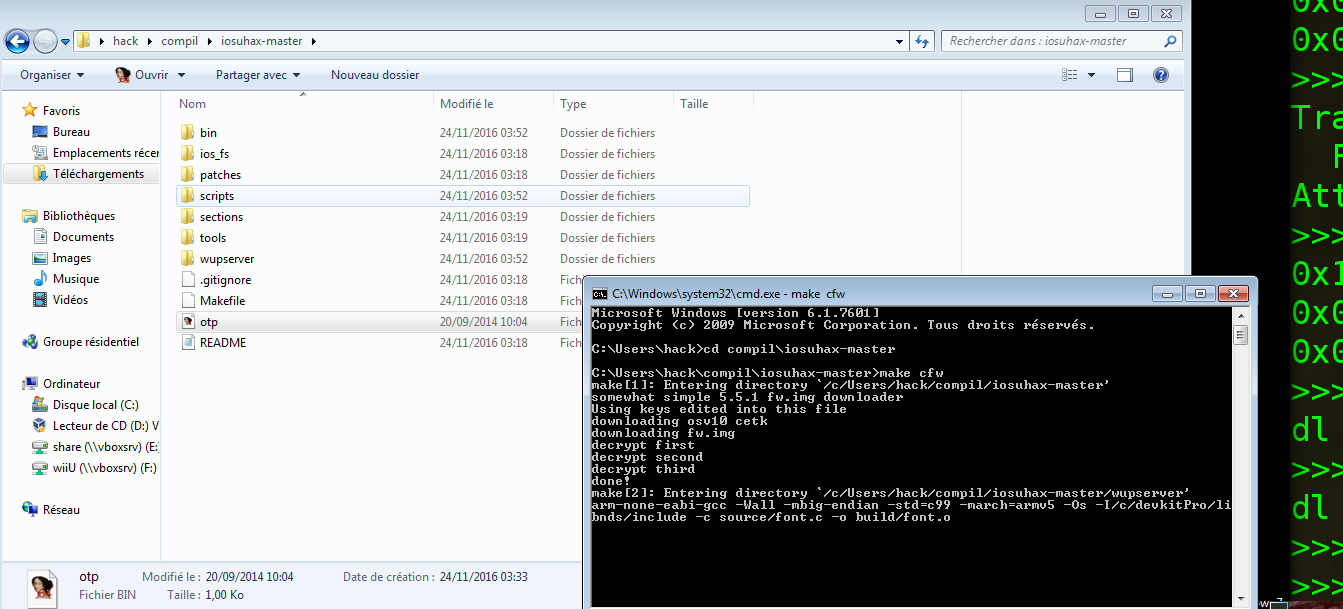Screen dimensions: 1343x609
Task: Expand the view options dropdown arrow
Action: tap(1091, 75)
